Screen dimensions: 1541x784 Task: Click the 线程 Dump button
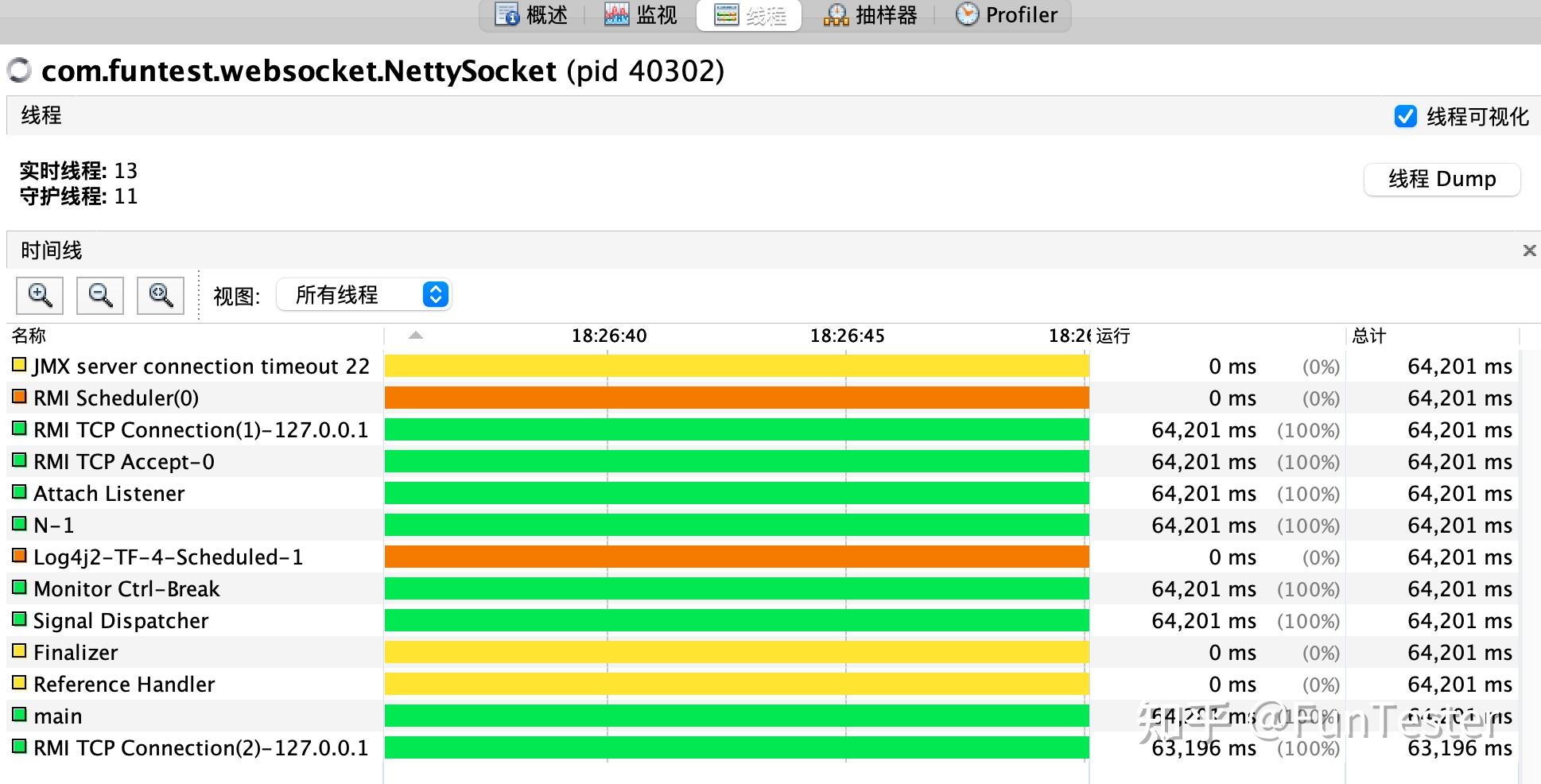(1442, 179)
